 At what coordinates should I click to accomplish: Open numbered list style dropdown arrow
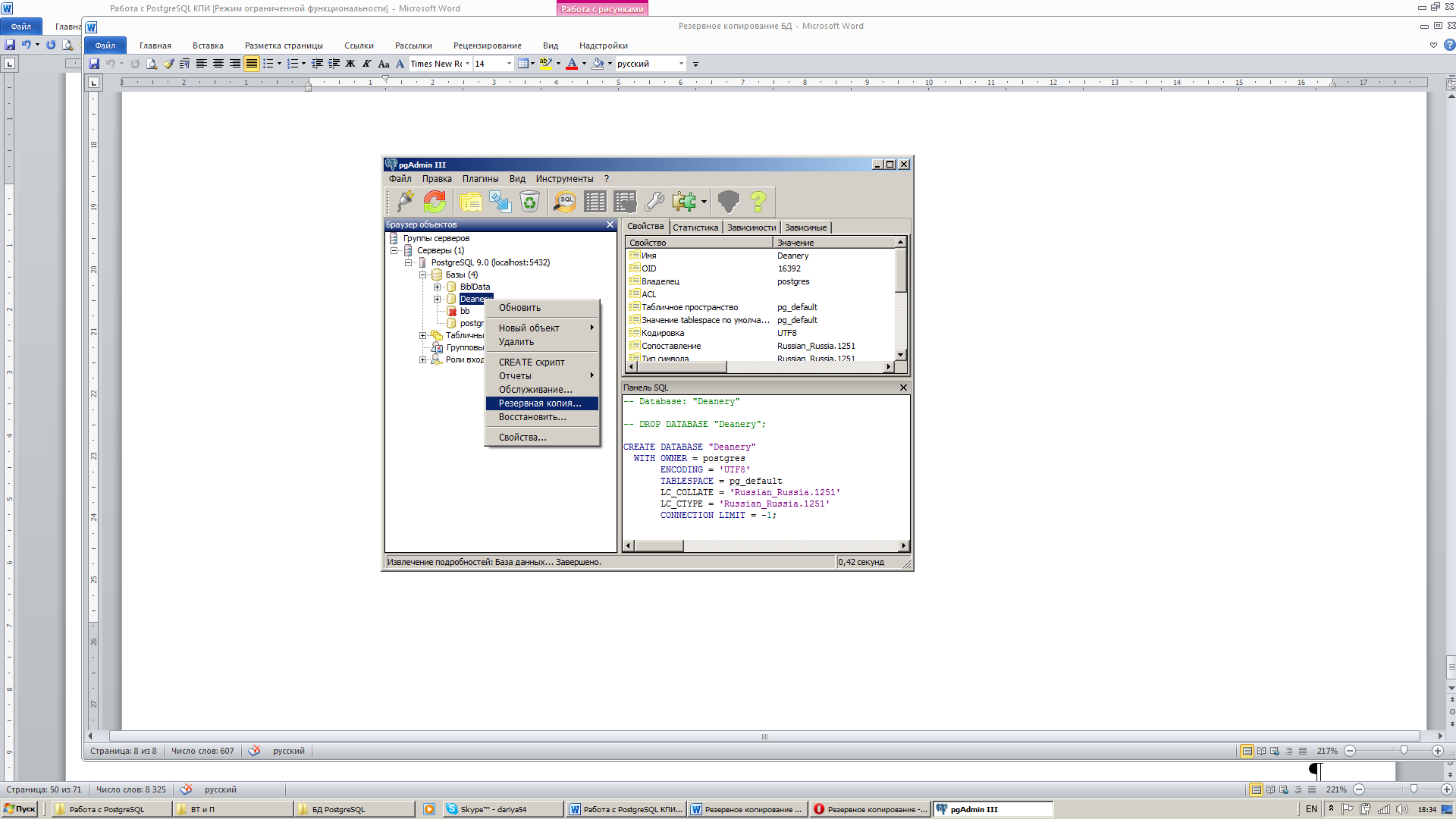[303, 64]
